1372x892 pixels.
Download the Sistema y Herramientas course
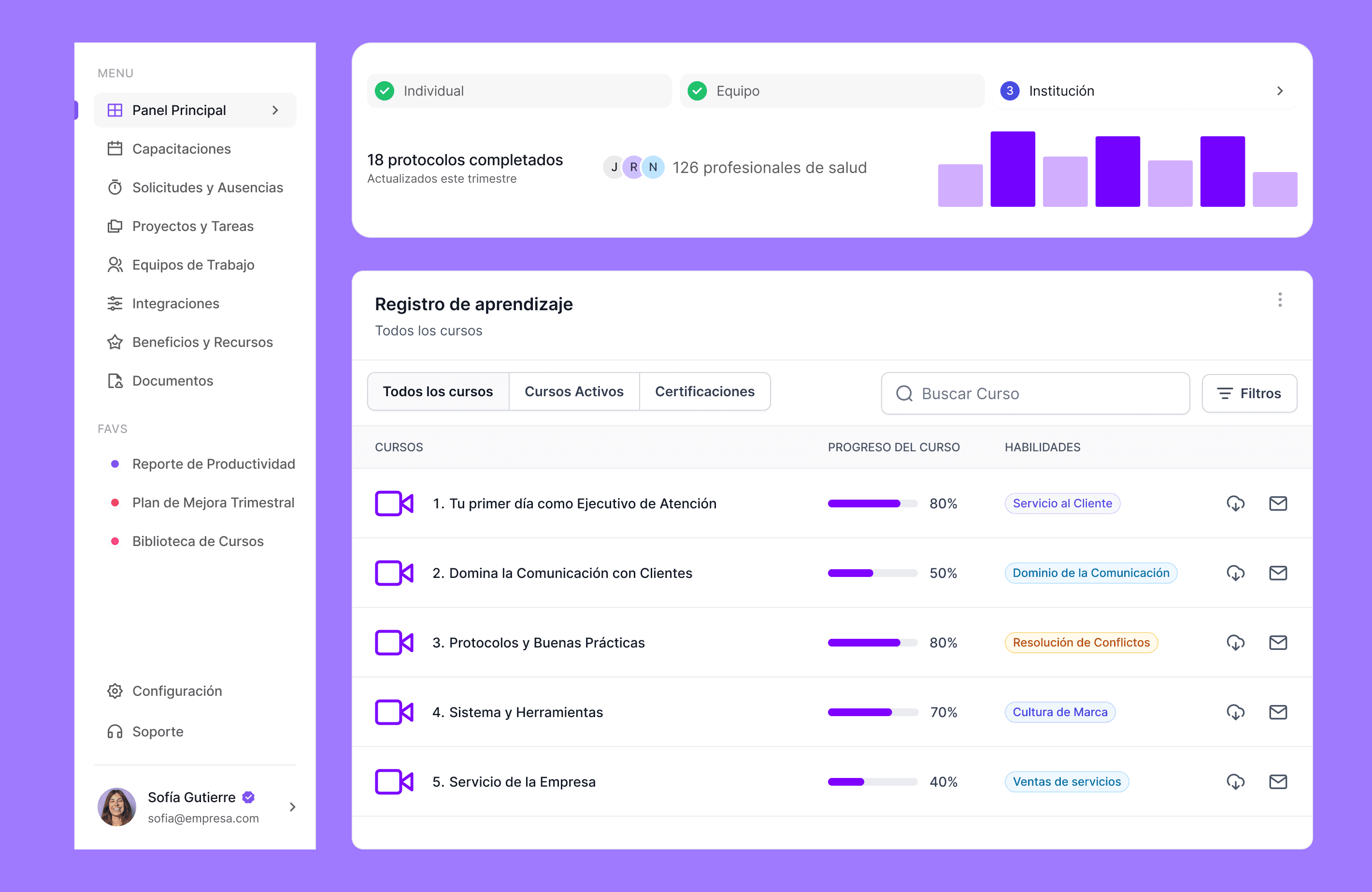coord(1235,712)
